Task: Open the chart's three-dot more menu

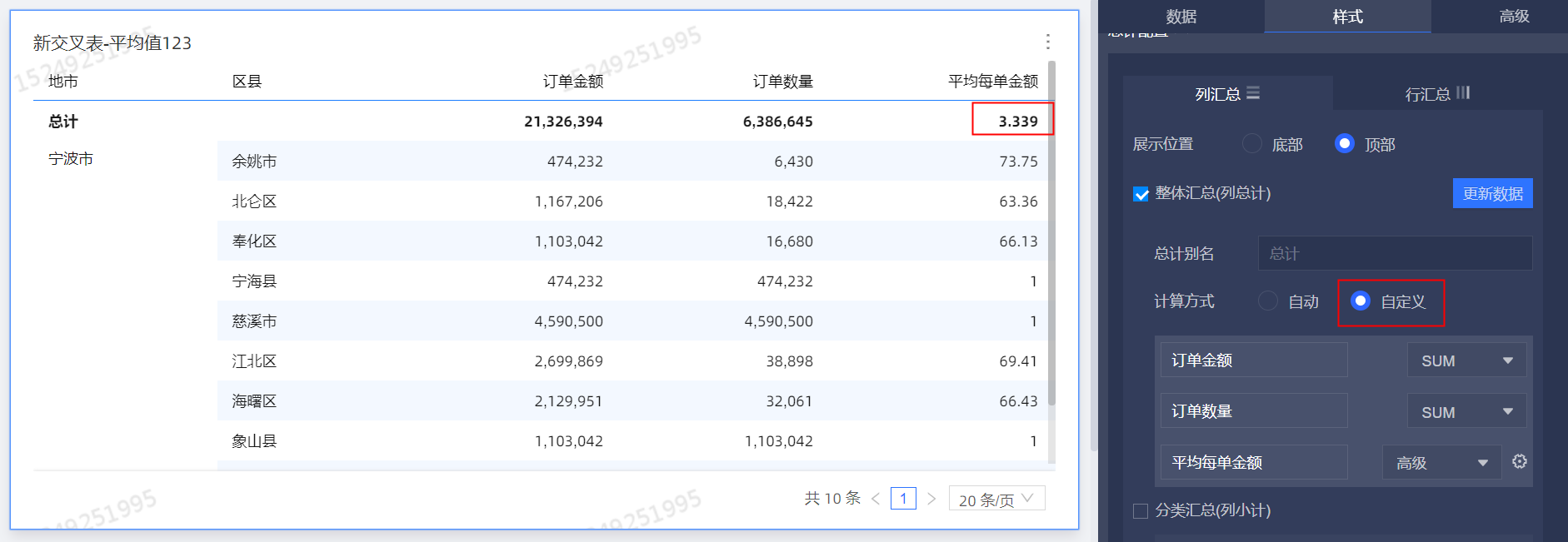Action: (1047, 42)
